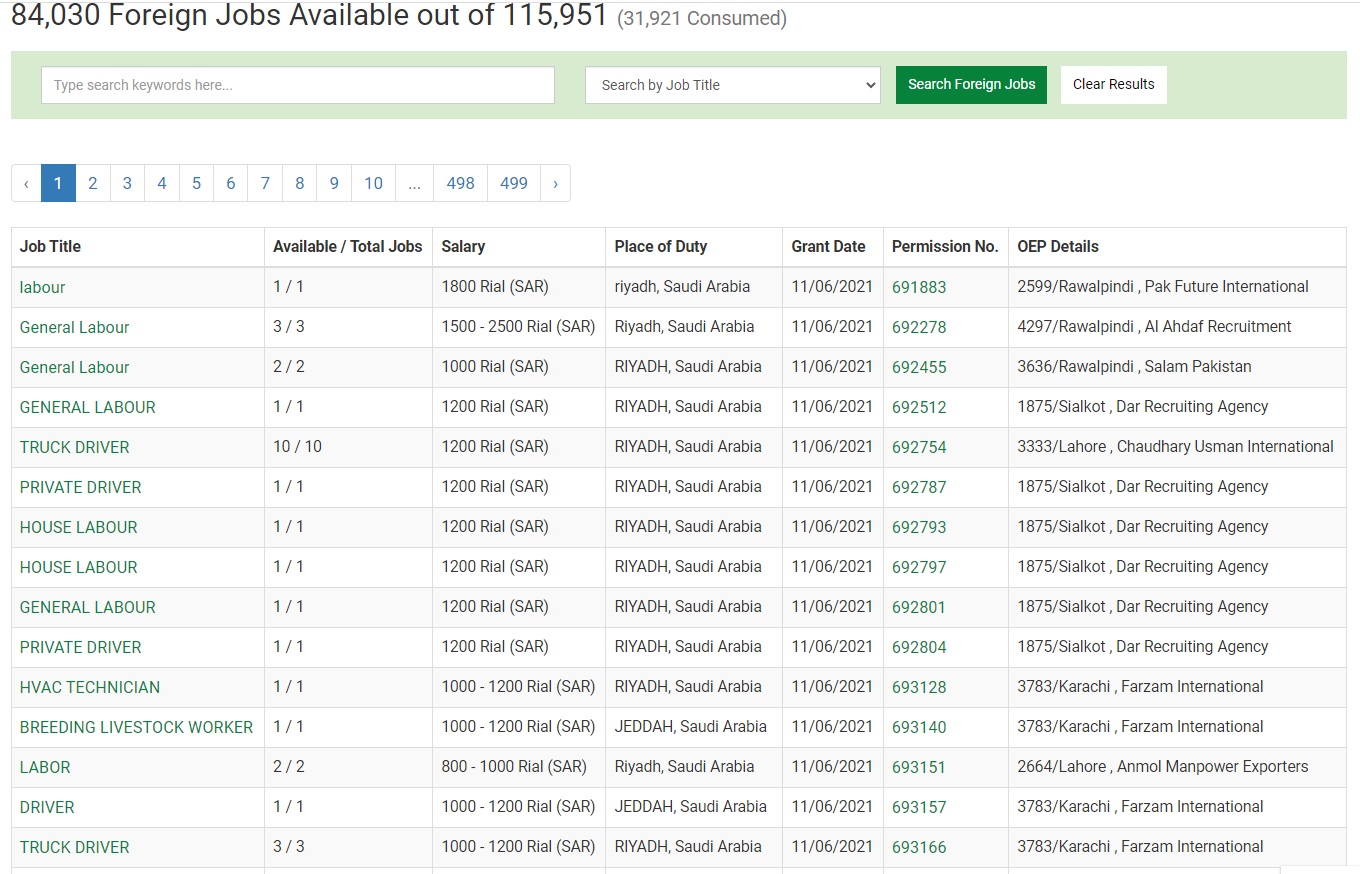Select page 8 in pagination

point(300,183)
